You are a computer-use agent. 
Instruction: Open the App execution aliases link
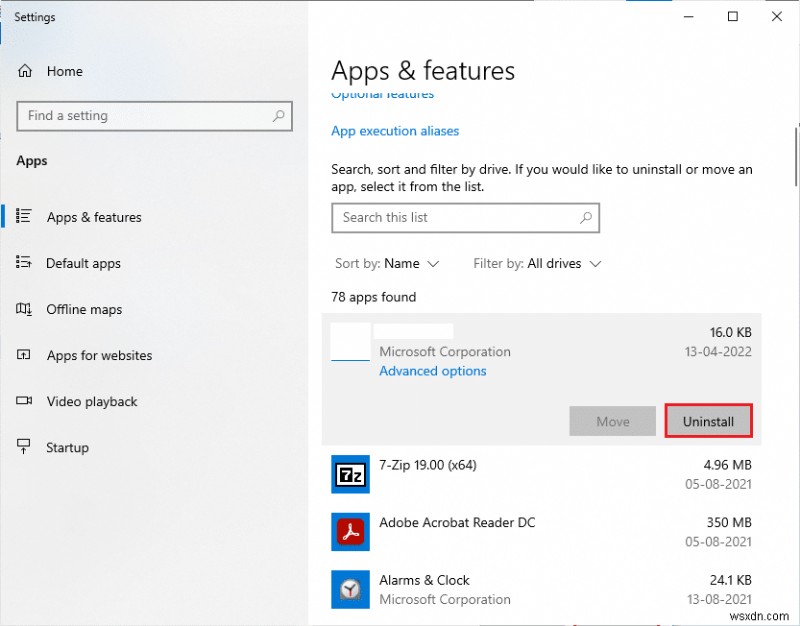[x=395, y=131]
